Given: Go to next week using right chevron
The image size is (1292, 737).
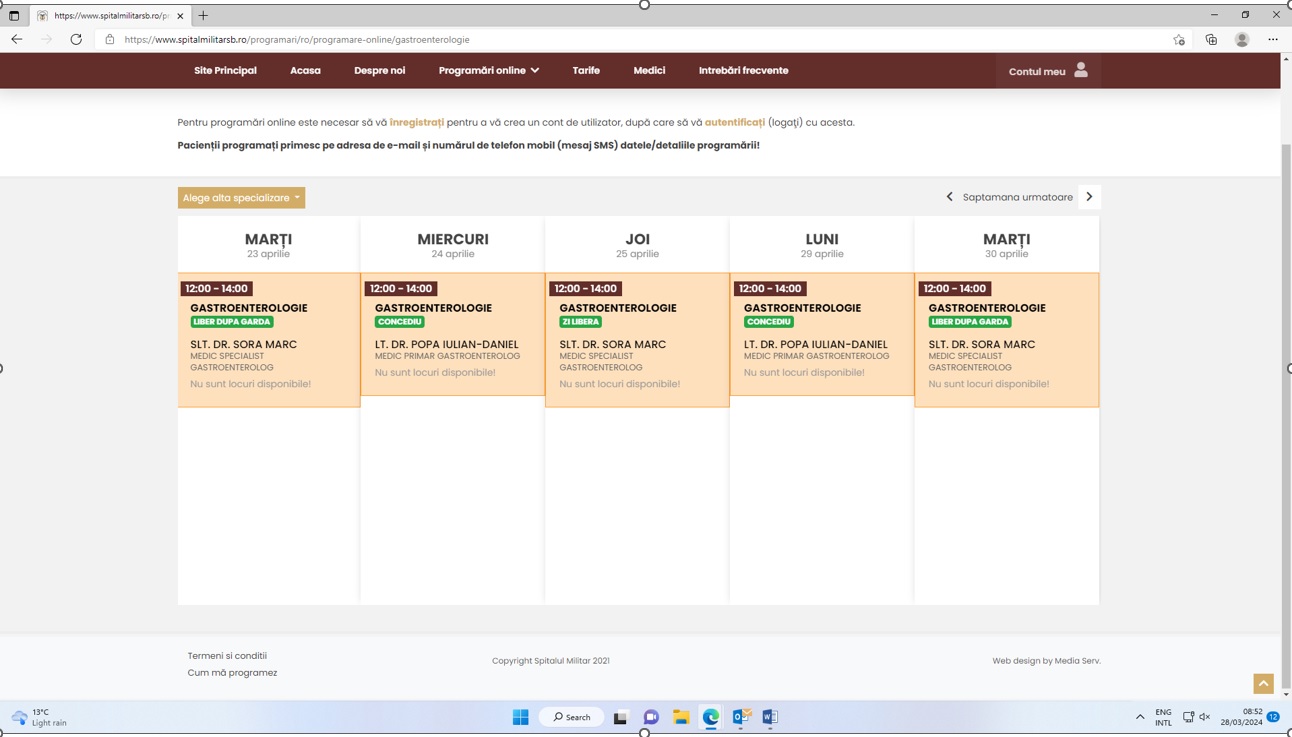Looking at the screenshot, I should pos(1089,197).
